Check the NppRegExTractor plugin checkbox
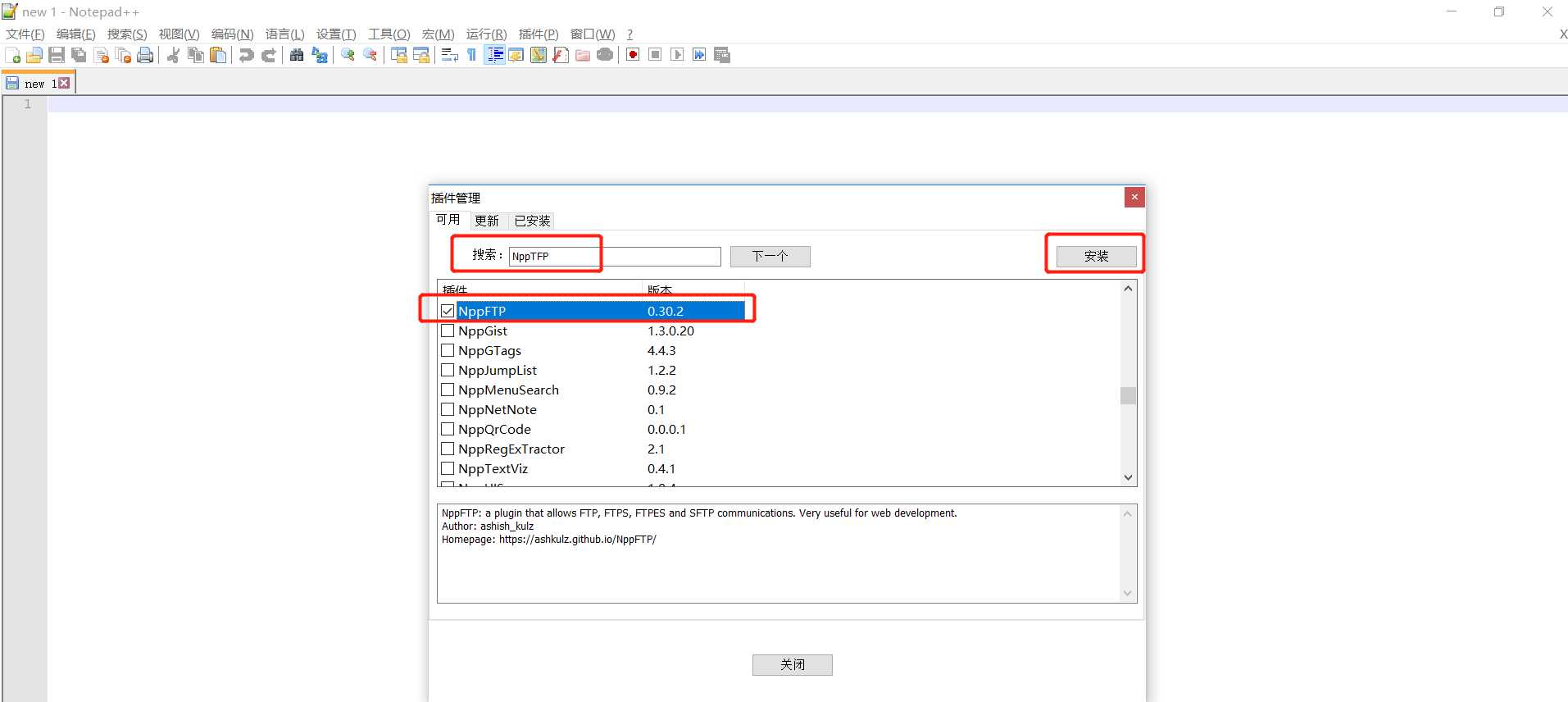This screenshot has width=1568, height=702. (448, 449)
